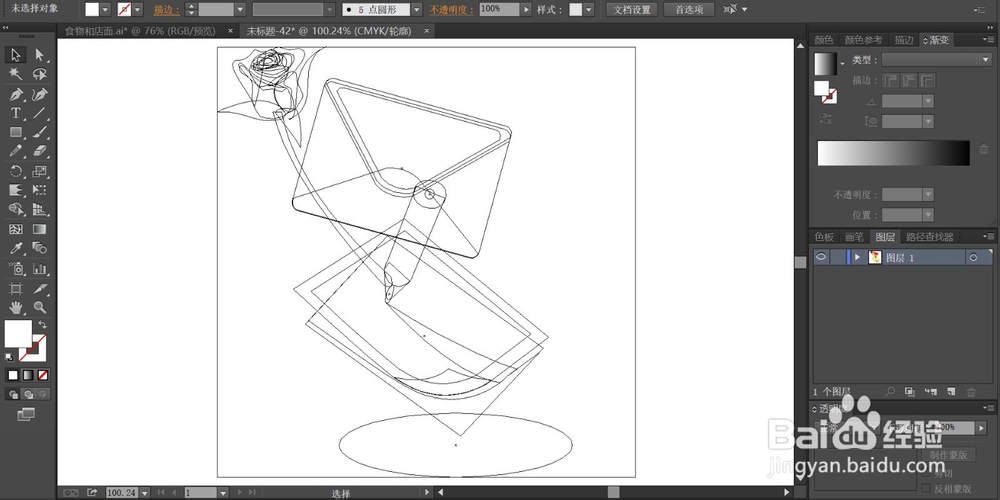The height and width of the screenshot is (500, 1000).
Task: Open the 样式 style dropdown
Action: click(x=588, y=10)
